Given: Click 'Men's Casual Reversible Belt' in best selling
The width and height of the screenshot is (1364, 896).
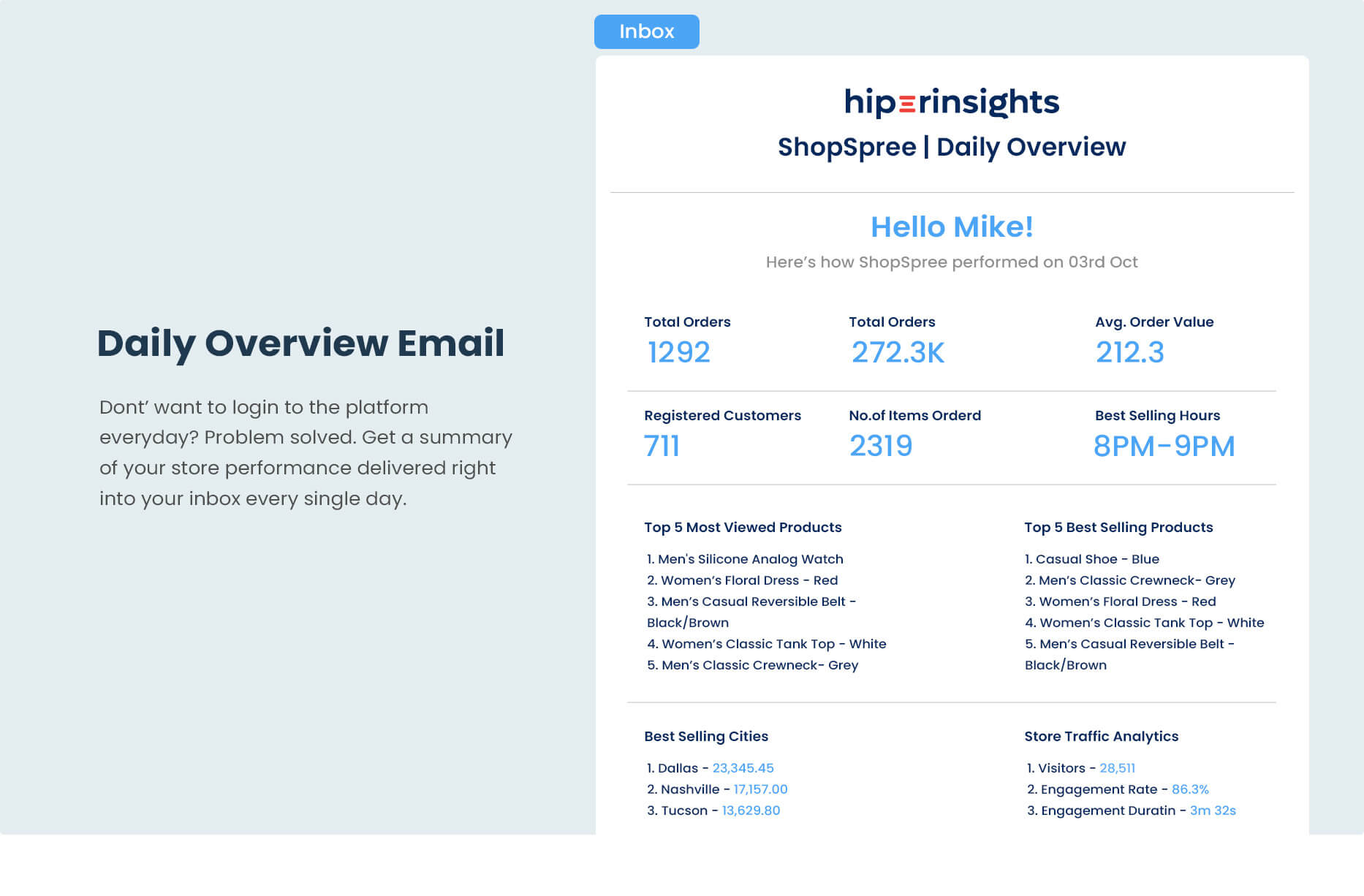Looking at the screenshot, I should point(1129,654).
